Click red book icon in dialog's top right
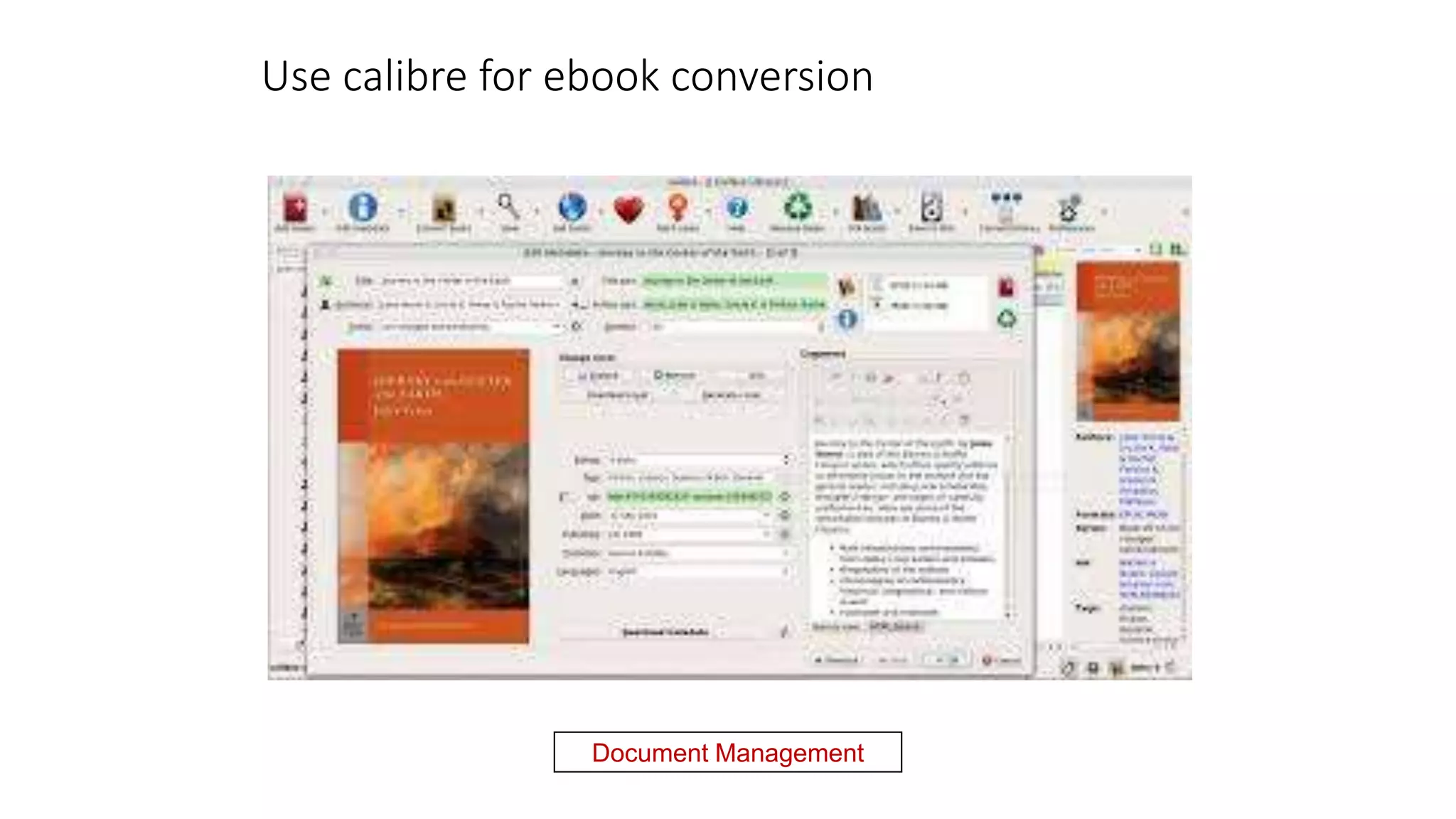The width and height of the screenshot is (1456, 819). point(1006,287)
